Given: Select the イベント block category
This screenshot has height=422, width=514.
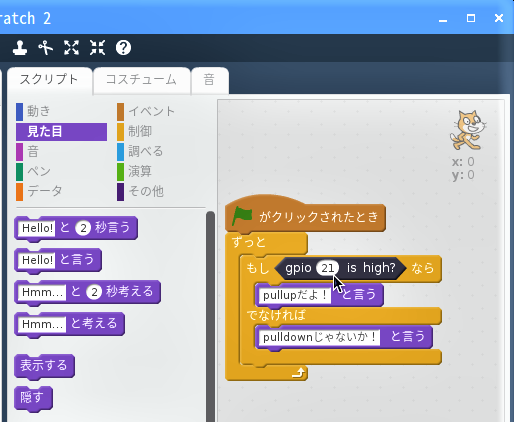Looking at the screenshot, I should pyautogui.click(x=146, y=111).
